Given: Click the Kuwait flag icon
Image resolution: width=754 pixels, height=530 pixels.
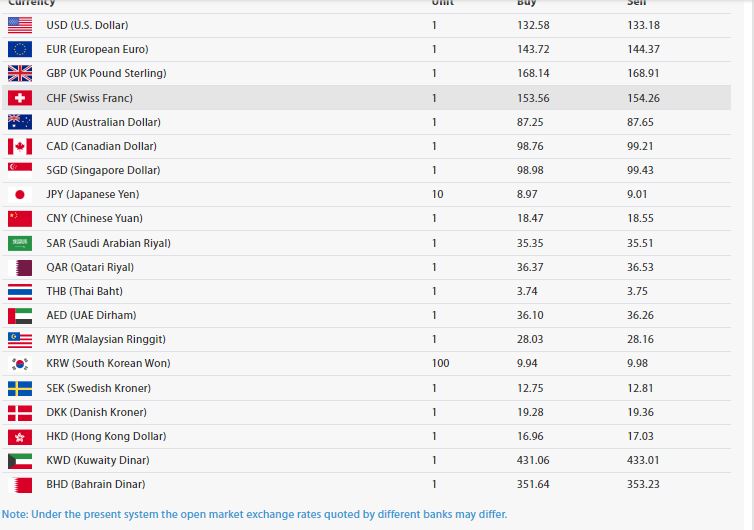Looking at the screenshot, I should pyautogui.click(x=20, y=460).
